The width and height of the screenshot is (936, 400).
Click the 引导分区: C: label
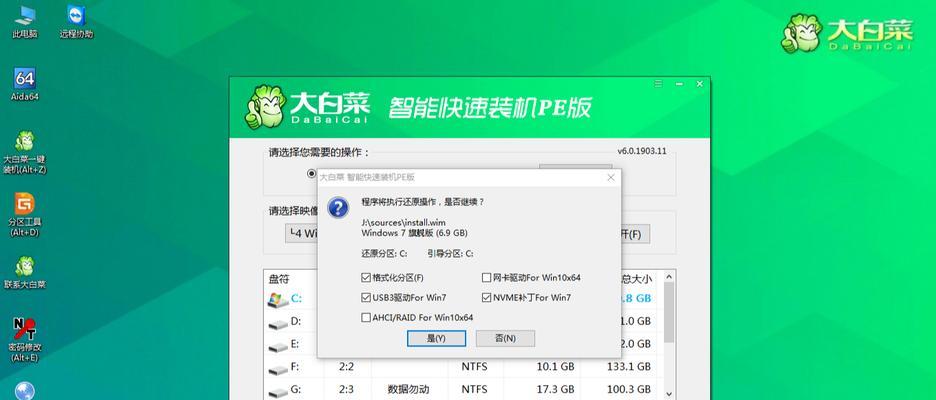pos(450,253)
